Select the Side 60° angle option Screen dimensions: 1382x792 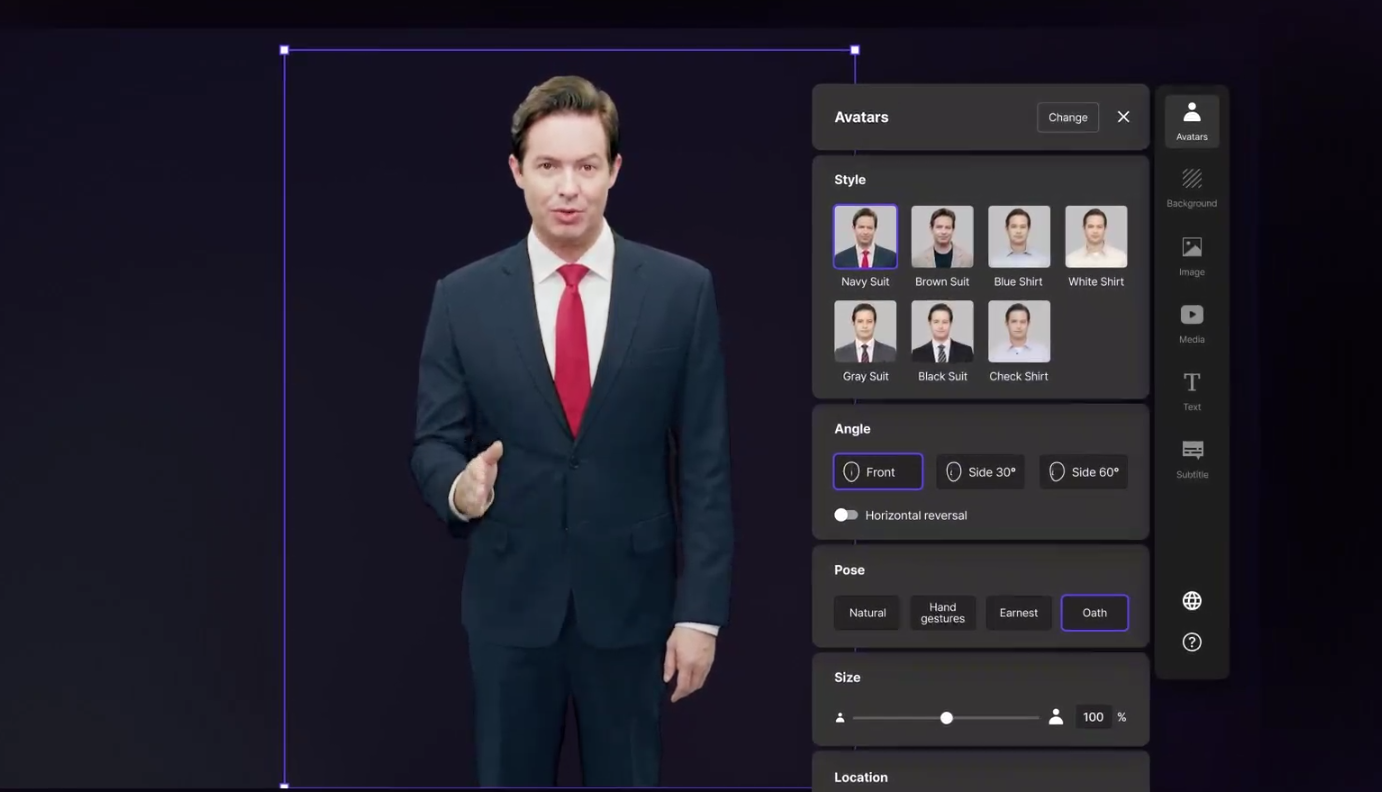coord(1083,472)
